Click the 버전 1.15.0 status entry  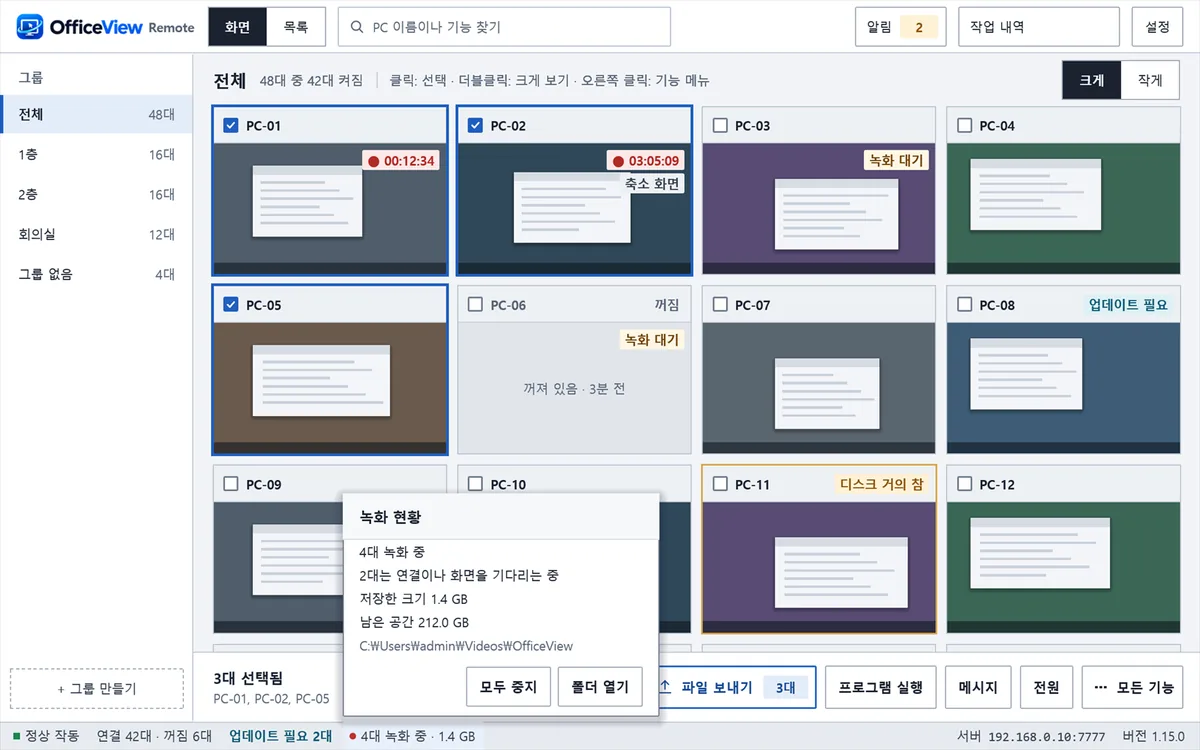point(1153,737)
